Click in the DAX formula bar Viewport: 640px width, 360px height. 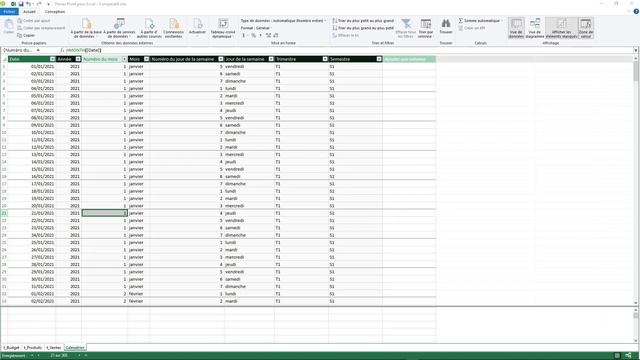click(x=349, y=50)
